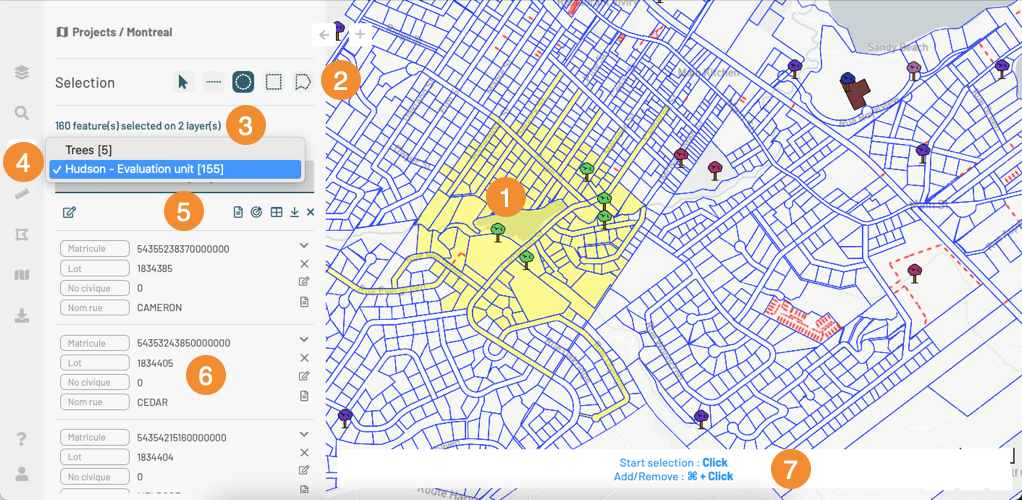Enable the polygon selection tool
1022x500 pixels.
pyautogui.click(x=303, y=82)
